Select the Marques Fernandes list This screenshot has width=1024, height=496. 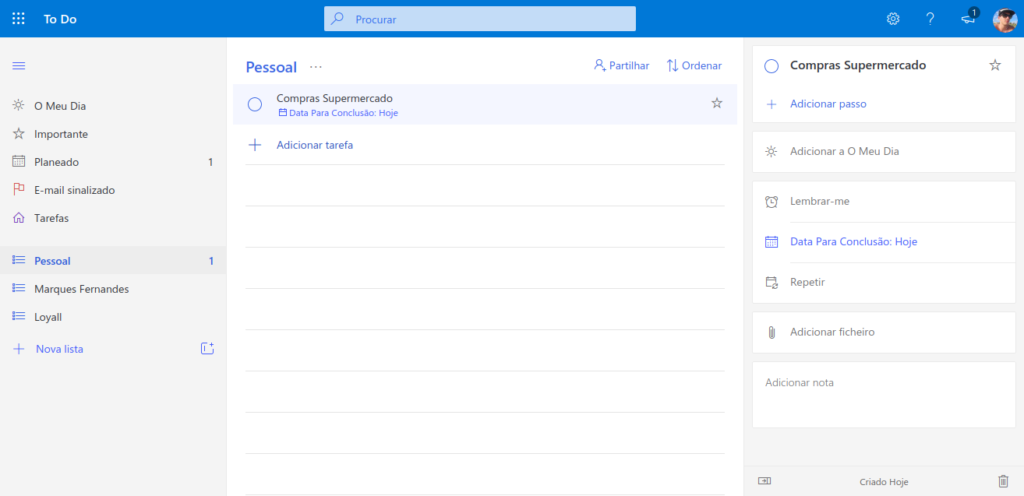(x=113, y=288)
